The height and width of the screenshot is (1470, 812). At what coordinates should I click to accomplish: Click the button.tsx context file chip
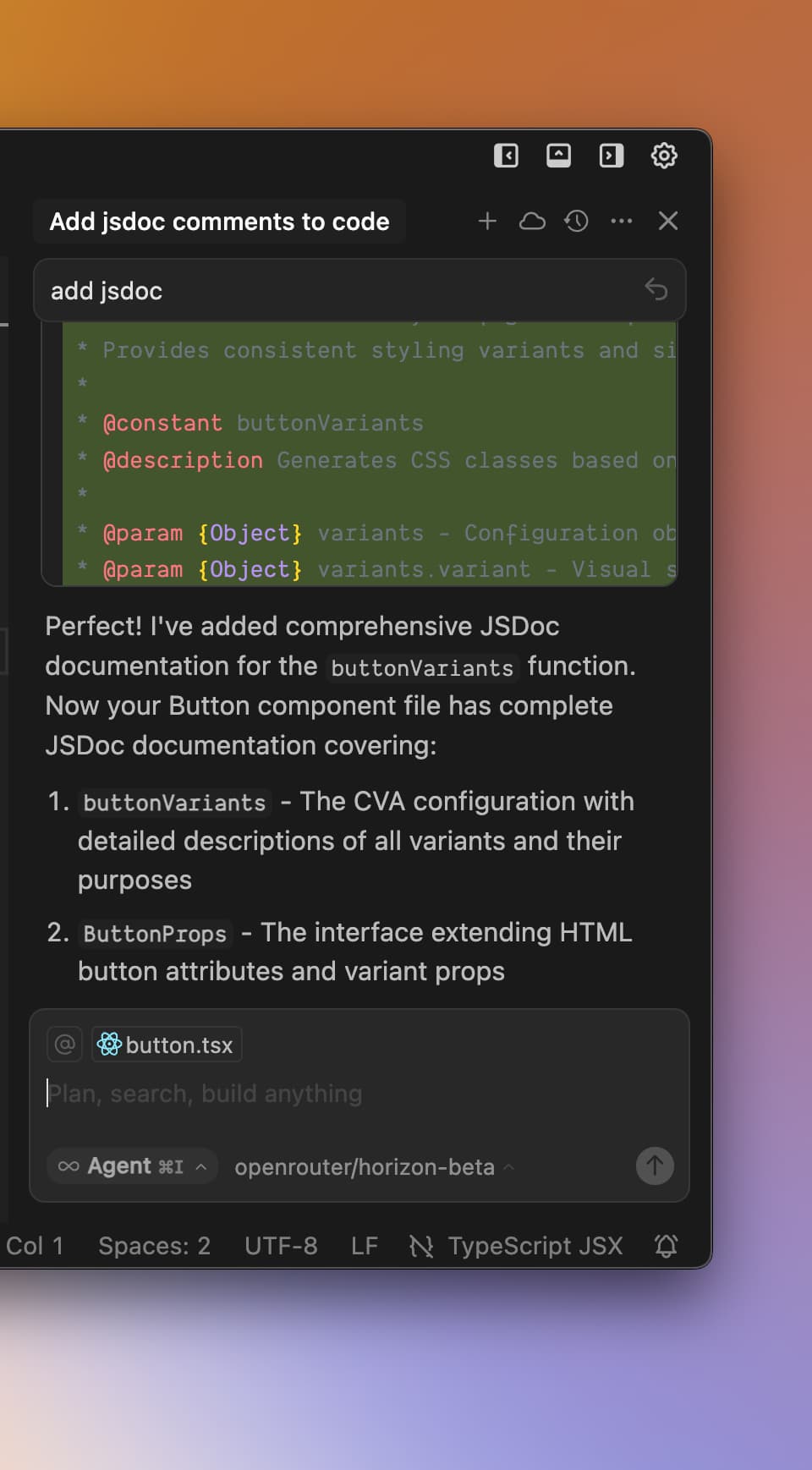[167, 1045]
